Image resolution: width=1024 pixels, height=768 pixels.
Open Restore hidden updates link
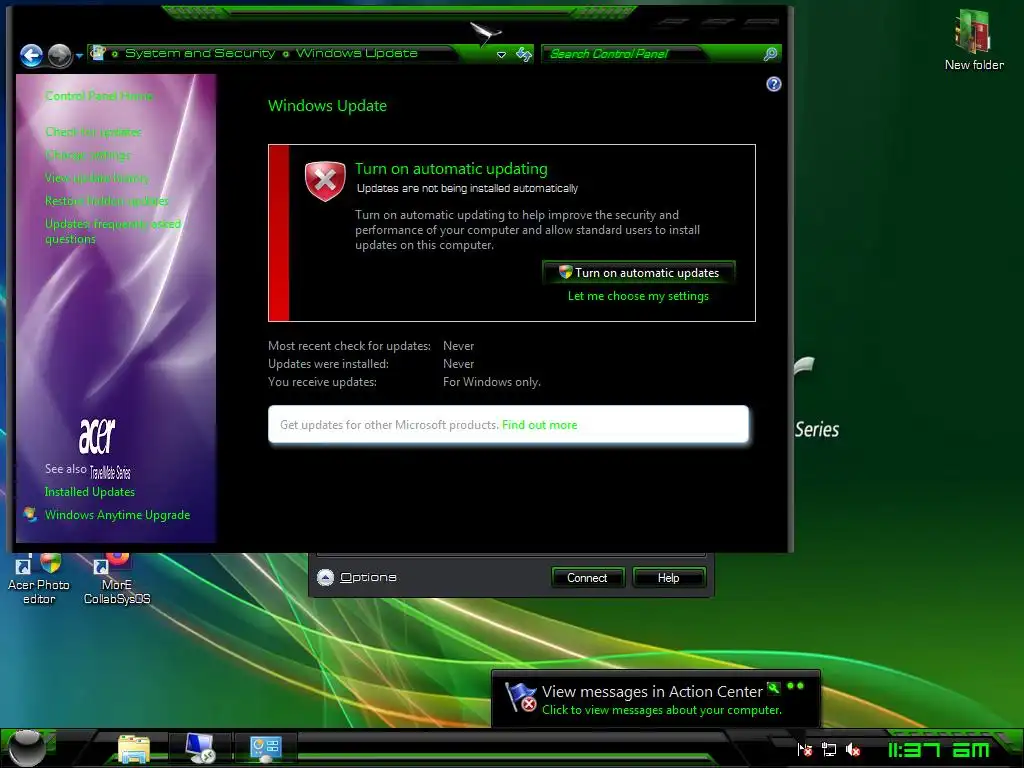pyautogui.click(x=106, y=200)
